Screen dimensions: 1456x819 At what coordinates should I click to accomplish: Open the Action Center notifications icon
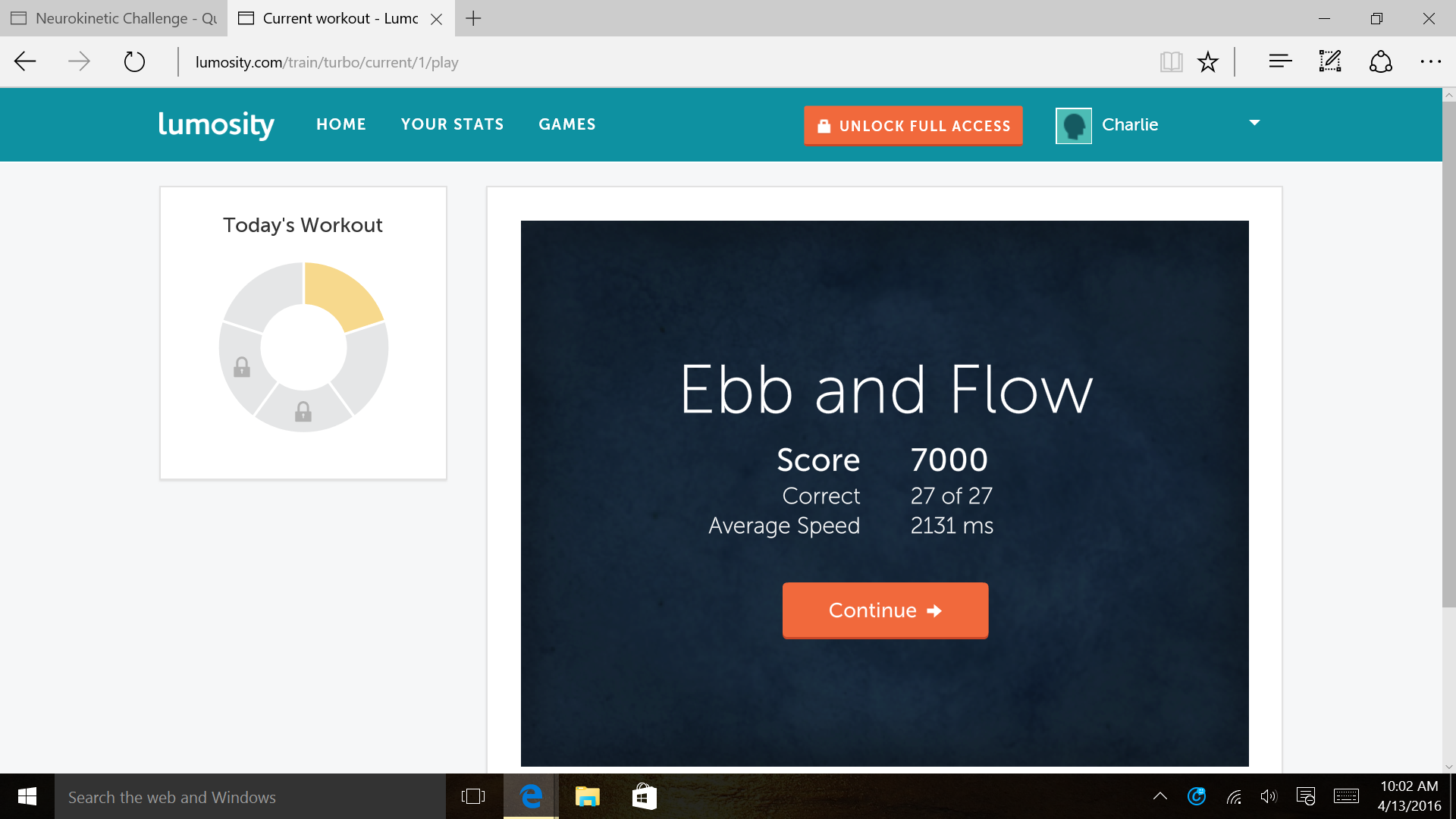pyautogui.click(x=1306, y=796)
